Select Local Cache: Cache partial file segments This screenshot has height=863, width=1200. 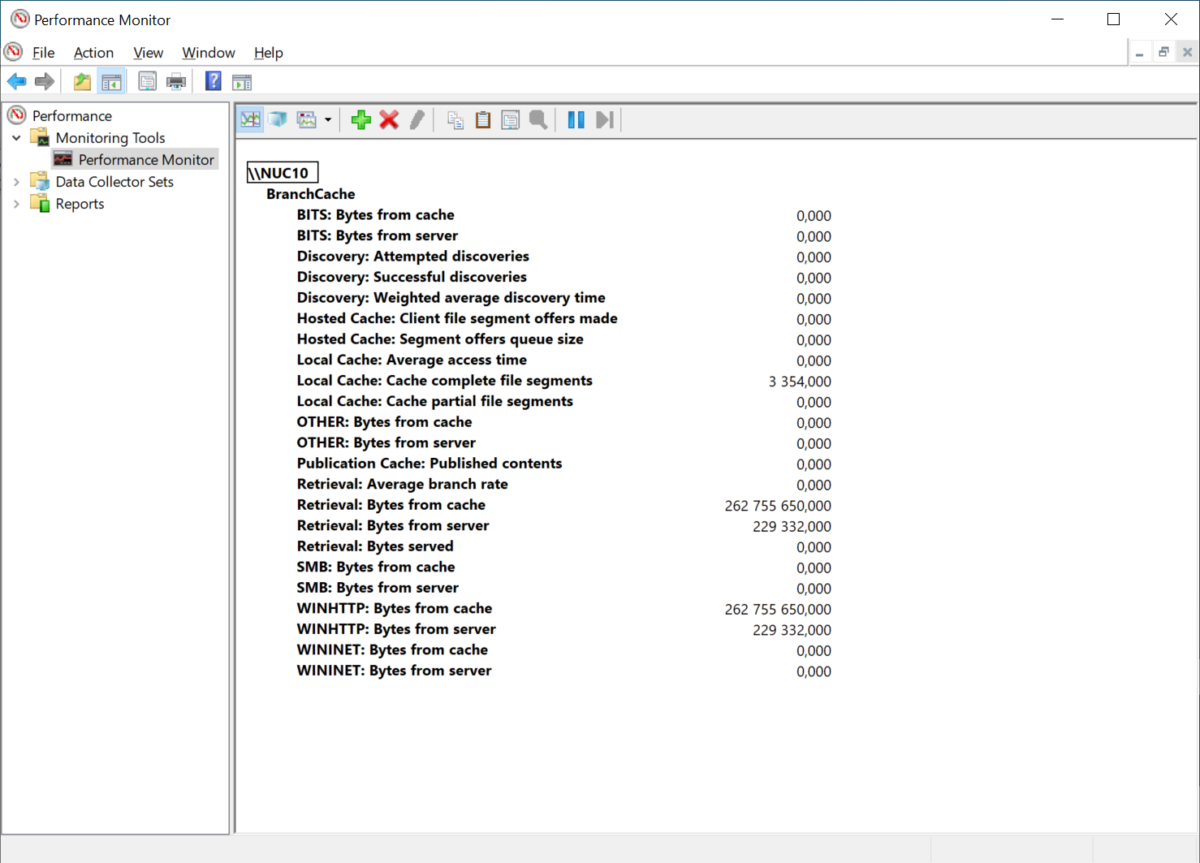click(435, 401)
